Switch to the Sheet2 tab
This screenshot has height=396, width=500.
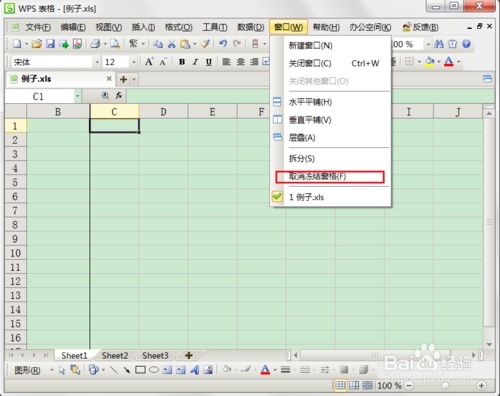[115, 356]
